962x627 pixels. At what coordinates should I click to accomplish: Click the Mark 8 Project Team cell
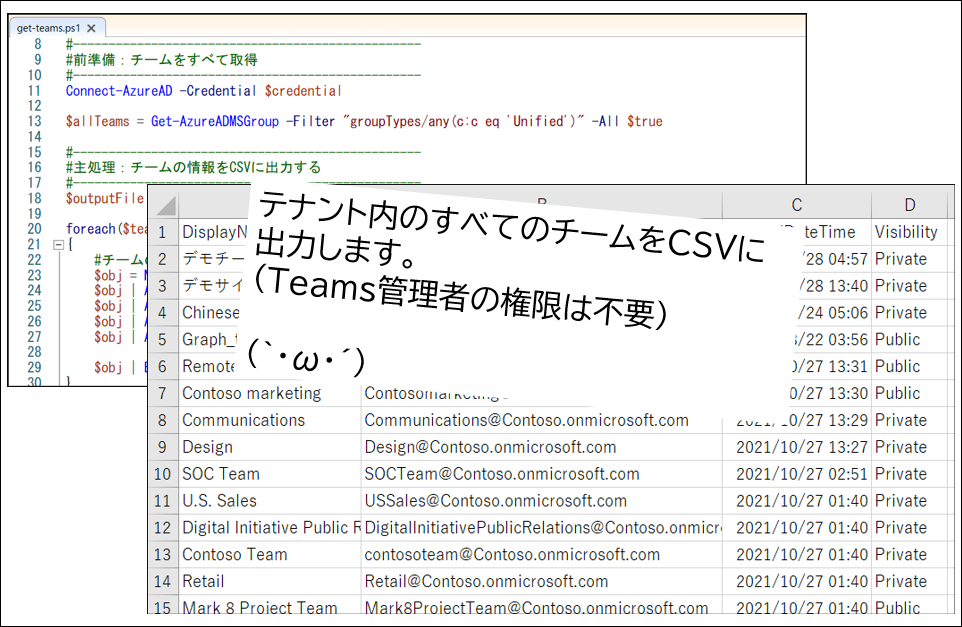pyautogui.click(x=270, y=606)
